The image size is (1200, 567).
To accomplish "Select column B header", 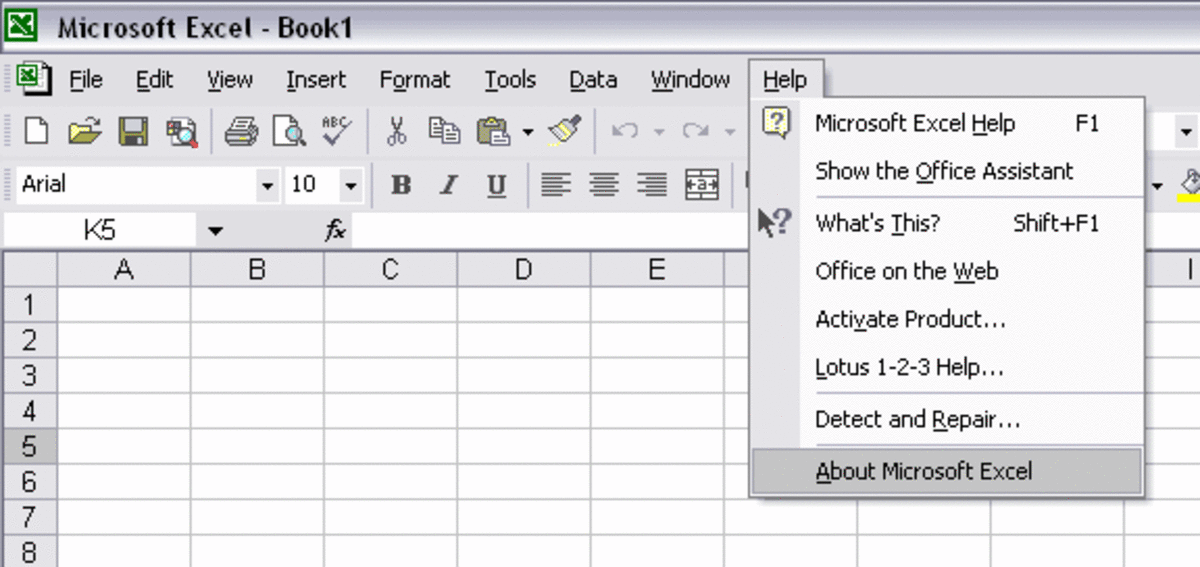I will [x=257, y=269].
